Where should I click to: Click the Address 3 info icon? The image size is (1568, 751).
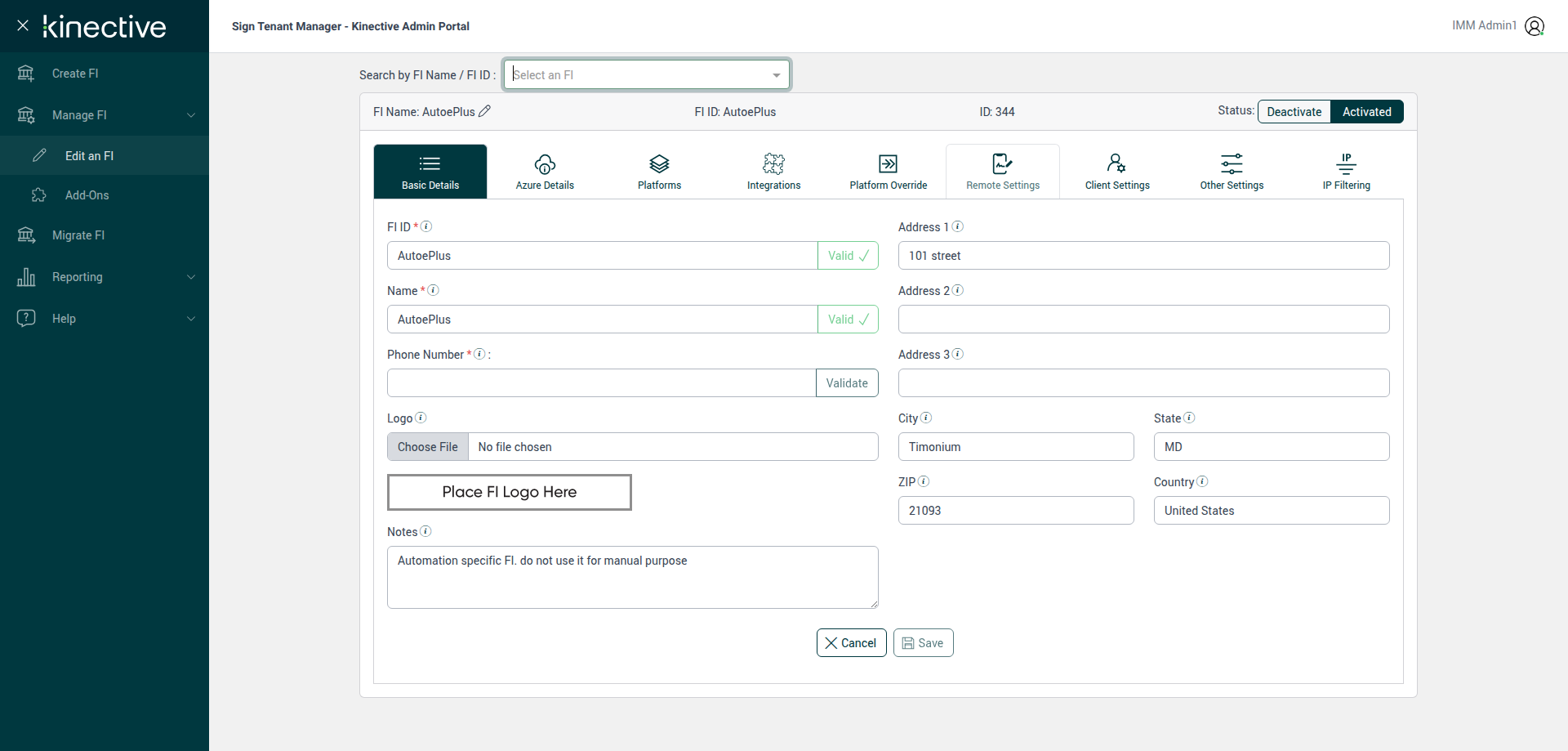[x=958, y=354]
